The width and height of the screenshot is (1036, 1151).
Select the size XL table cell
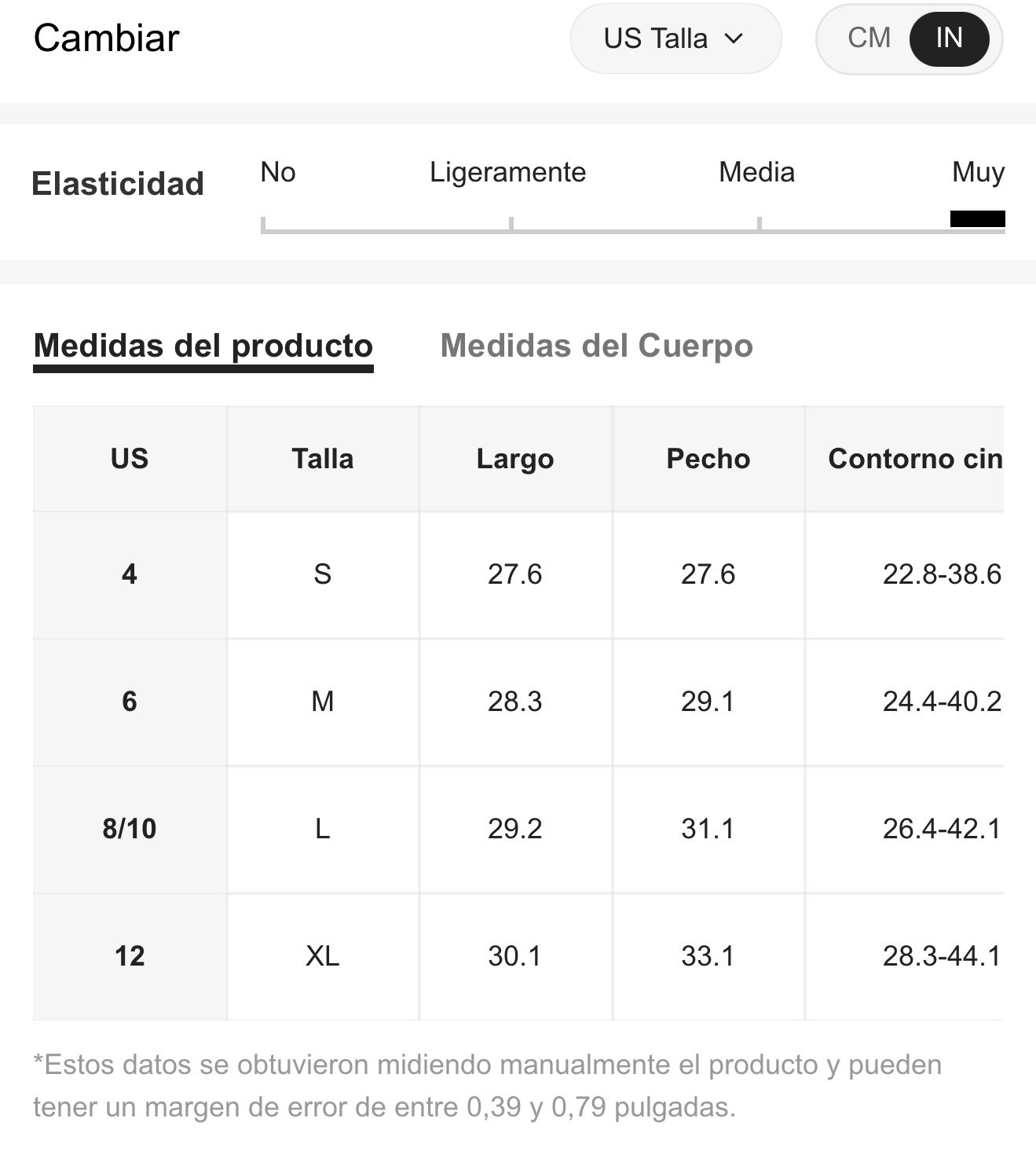pos(322,956)
